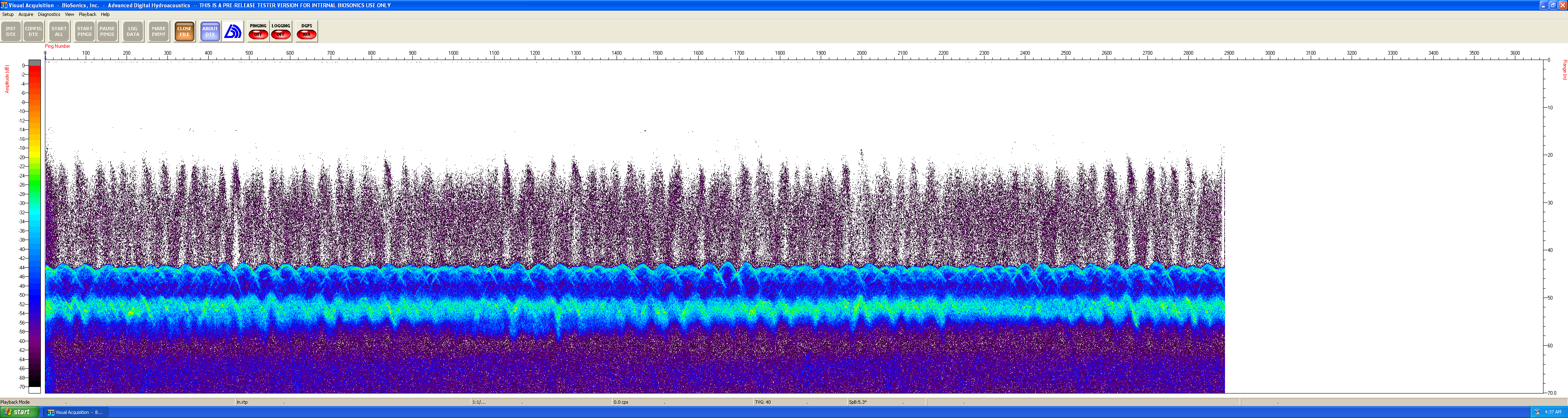Open the ABOUT DTX dialog
This screenshot has width=1568, height=418.
(x=210, y=32)
